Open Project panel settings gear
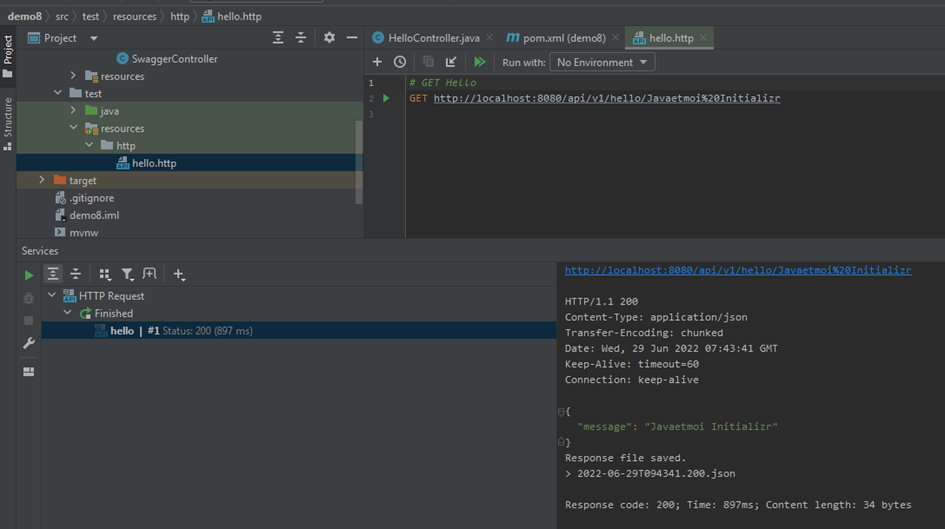The image size is (945, 529). tap(329, 38)
